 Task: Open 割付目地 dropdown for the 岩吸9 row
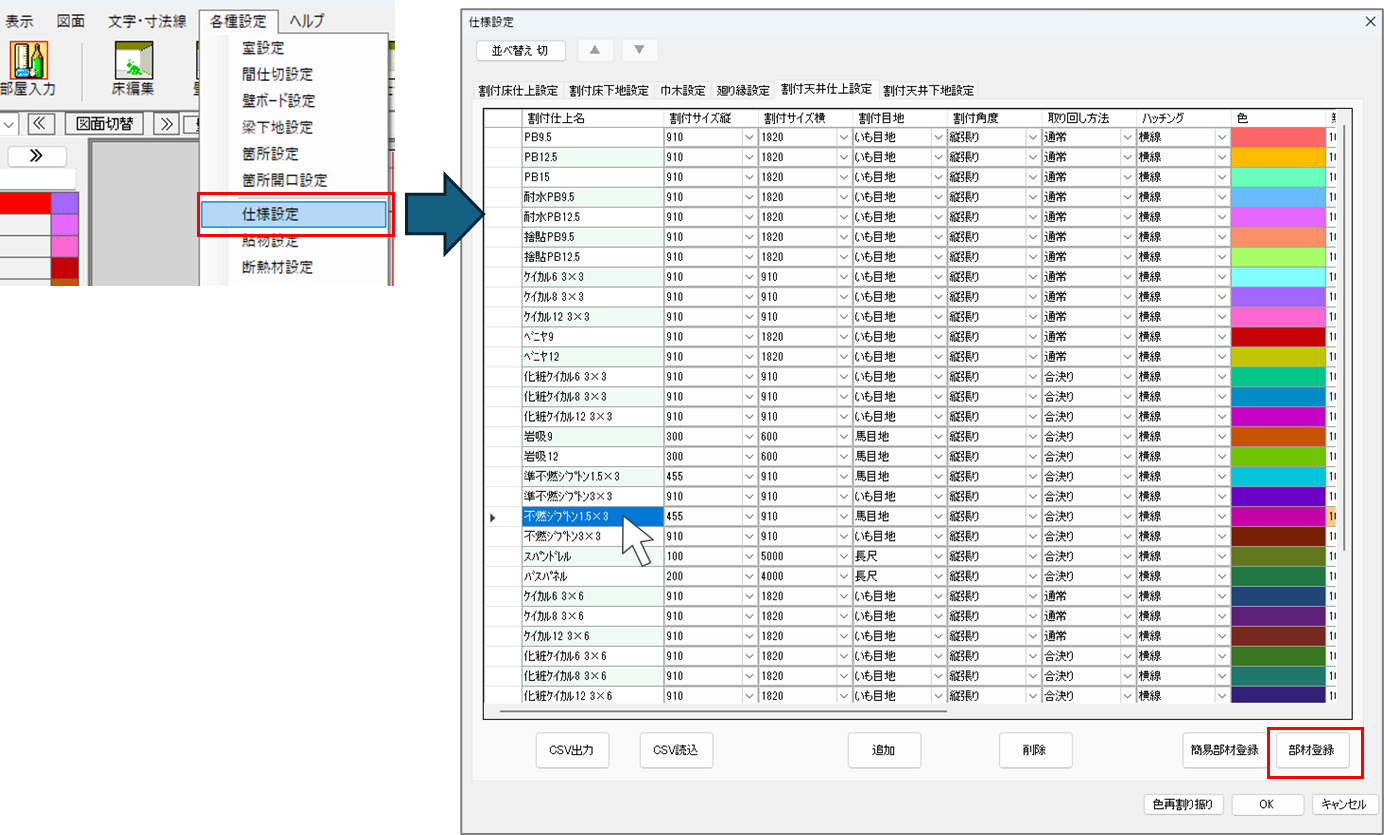tap(938, 437)
